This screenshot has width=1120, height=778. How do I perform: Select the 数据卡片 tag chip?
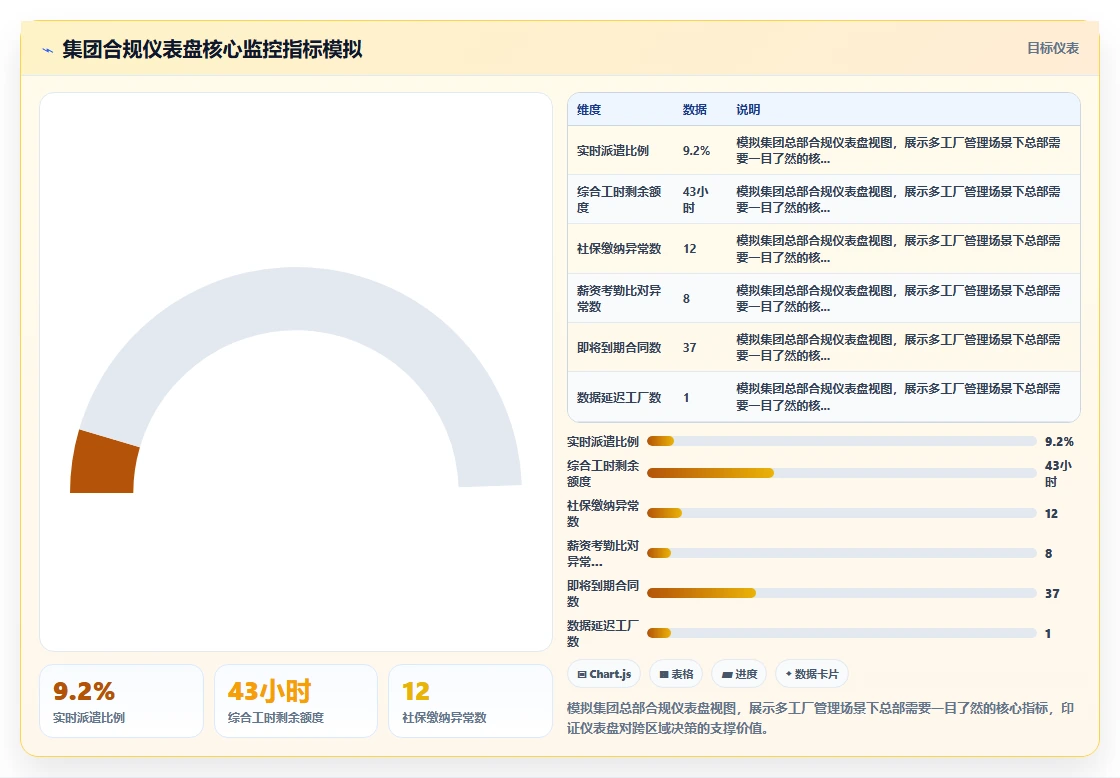click(811, 674)
